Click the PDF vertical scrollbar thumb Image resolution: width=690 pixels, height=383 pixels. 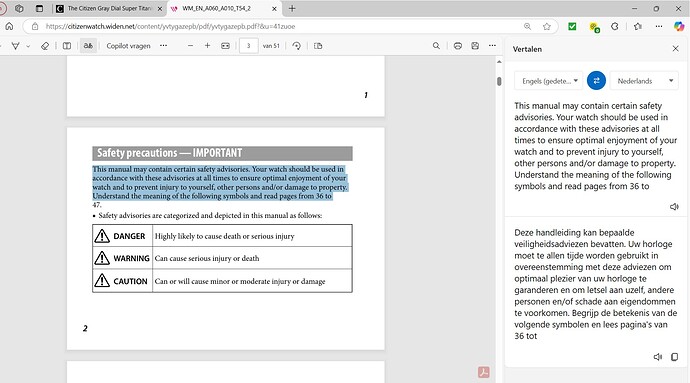click(x=499, y=81)
